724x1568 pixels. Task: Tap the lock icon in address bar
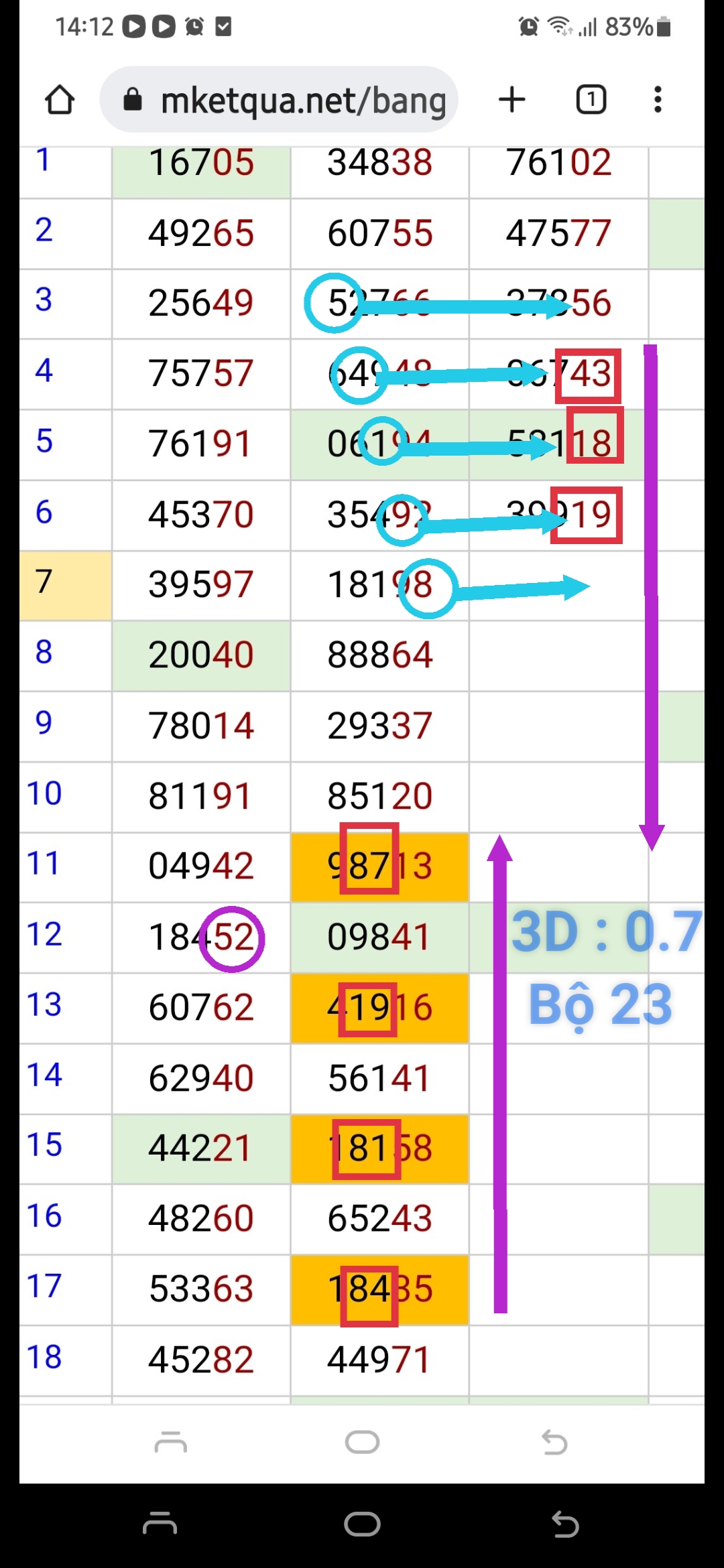coord(133,100)
